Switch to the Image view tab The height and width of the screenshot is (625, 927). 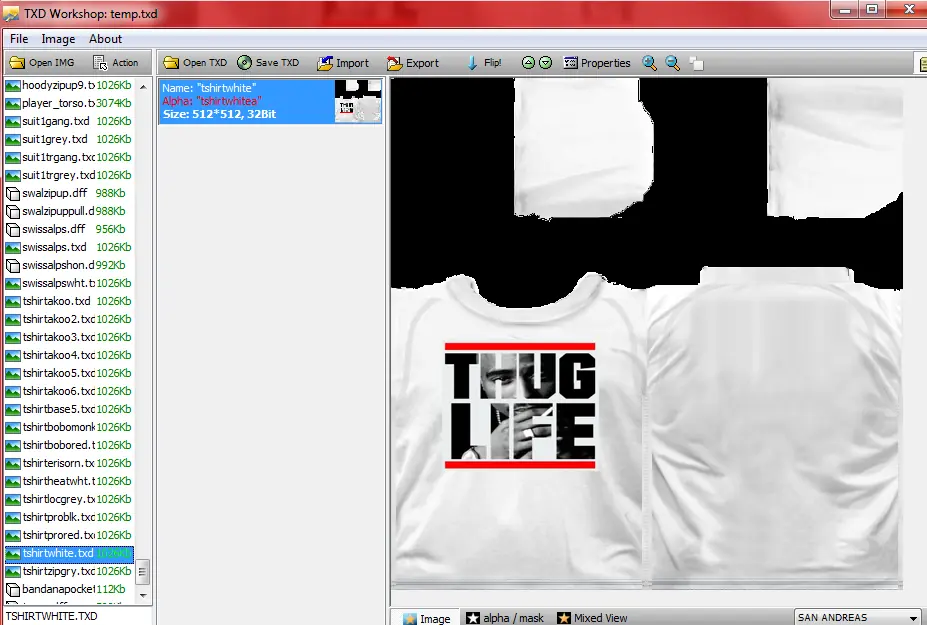pyautogui.click(x=426, y=618)
